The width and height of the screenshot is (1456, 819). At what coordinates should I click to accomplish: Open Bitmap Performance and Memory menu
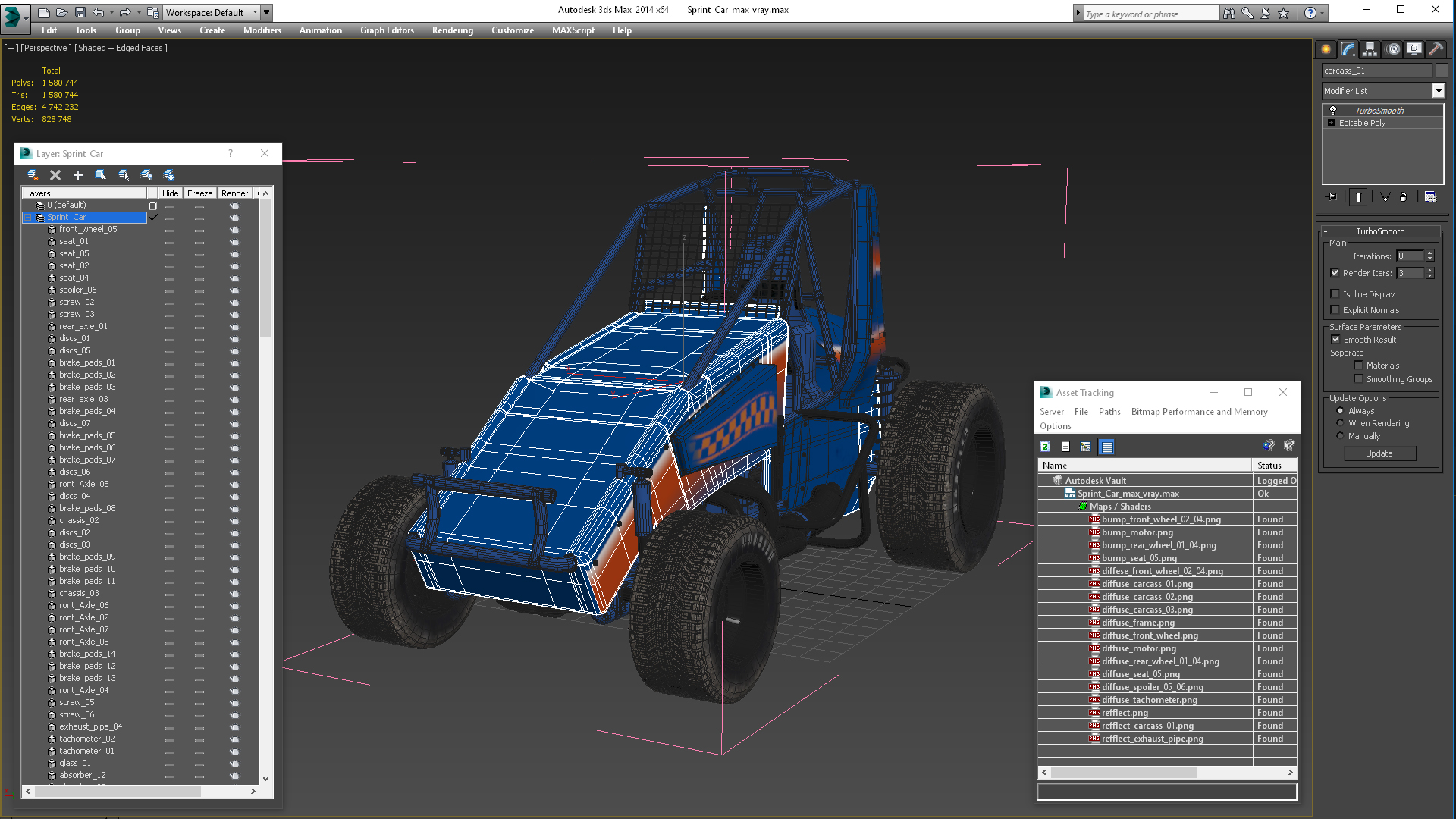pos(1199,412)
